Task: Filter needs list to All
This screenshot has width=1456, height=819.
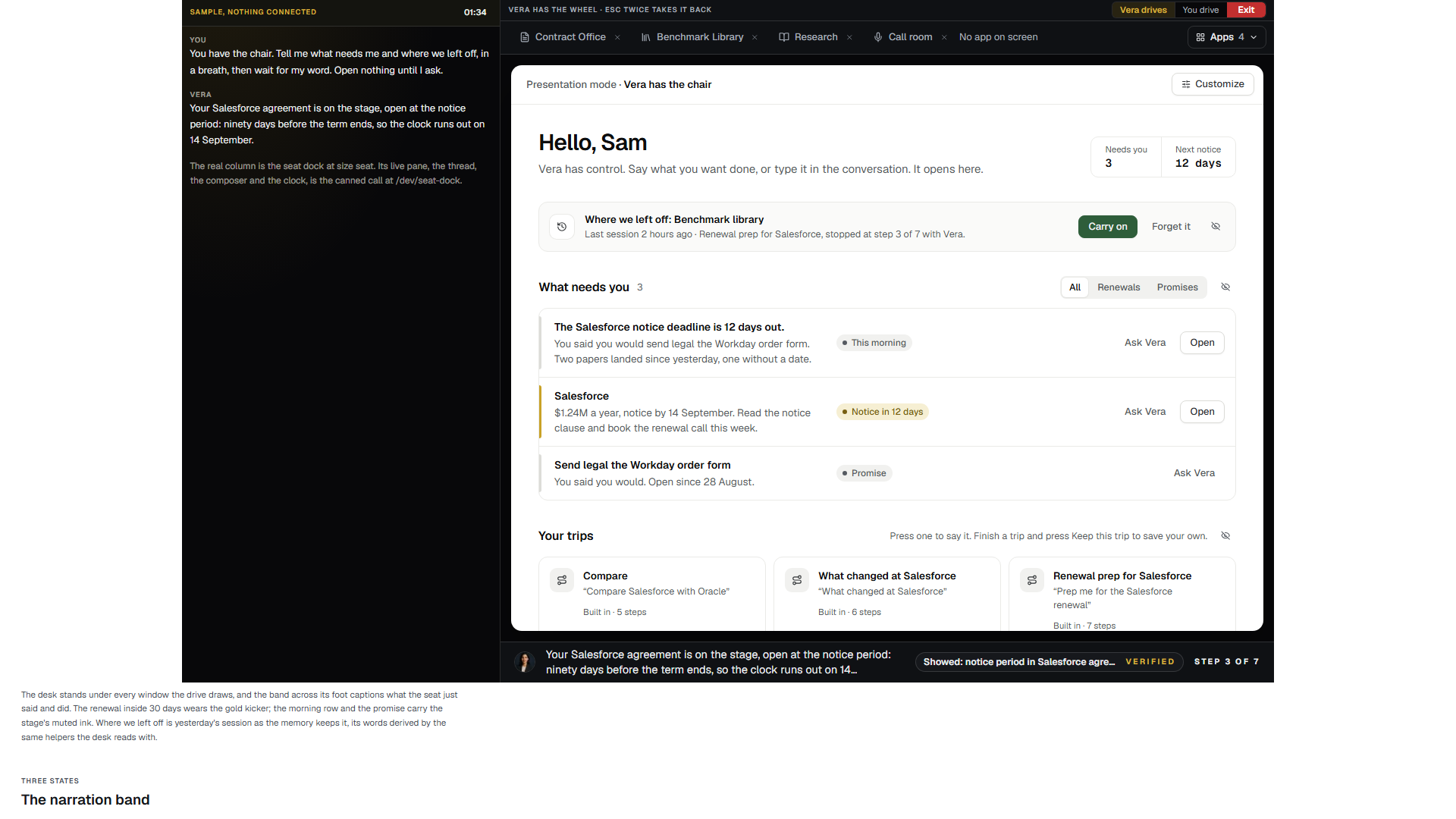Action: [1075, 287]
